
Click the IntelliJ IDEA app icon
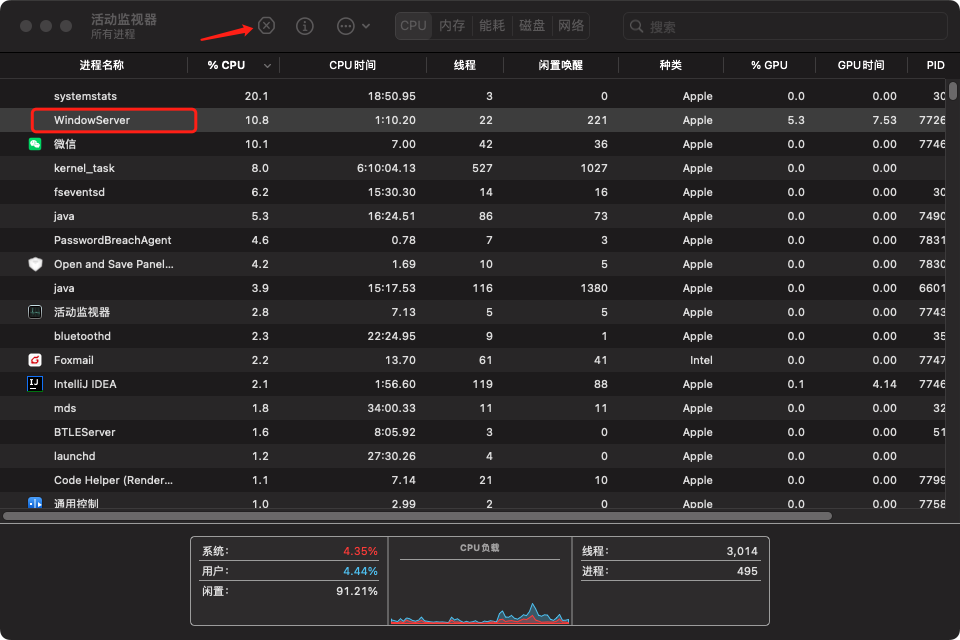tap(35, 384)
